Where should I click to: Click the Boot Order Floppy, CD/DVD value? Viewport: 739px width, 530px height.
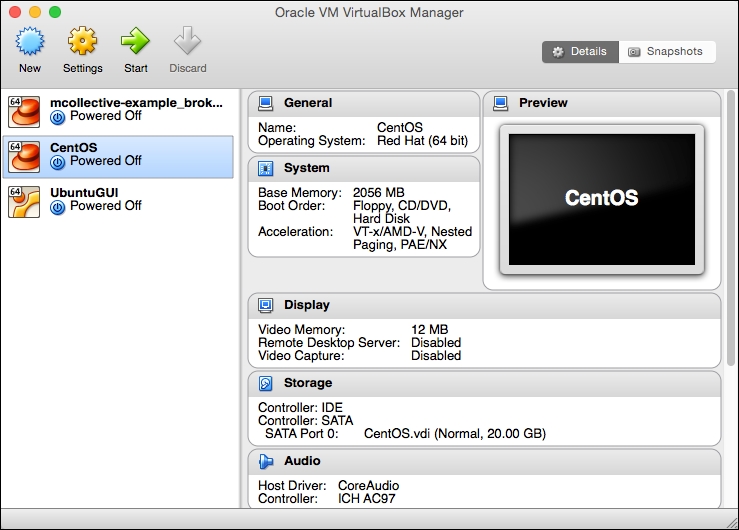[x=402, y=212]
